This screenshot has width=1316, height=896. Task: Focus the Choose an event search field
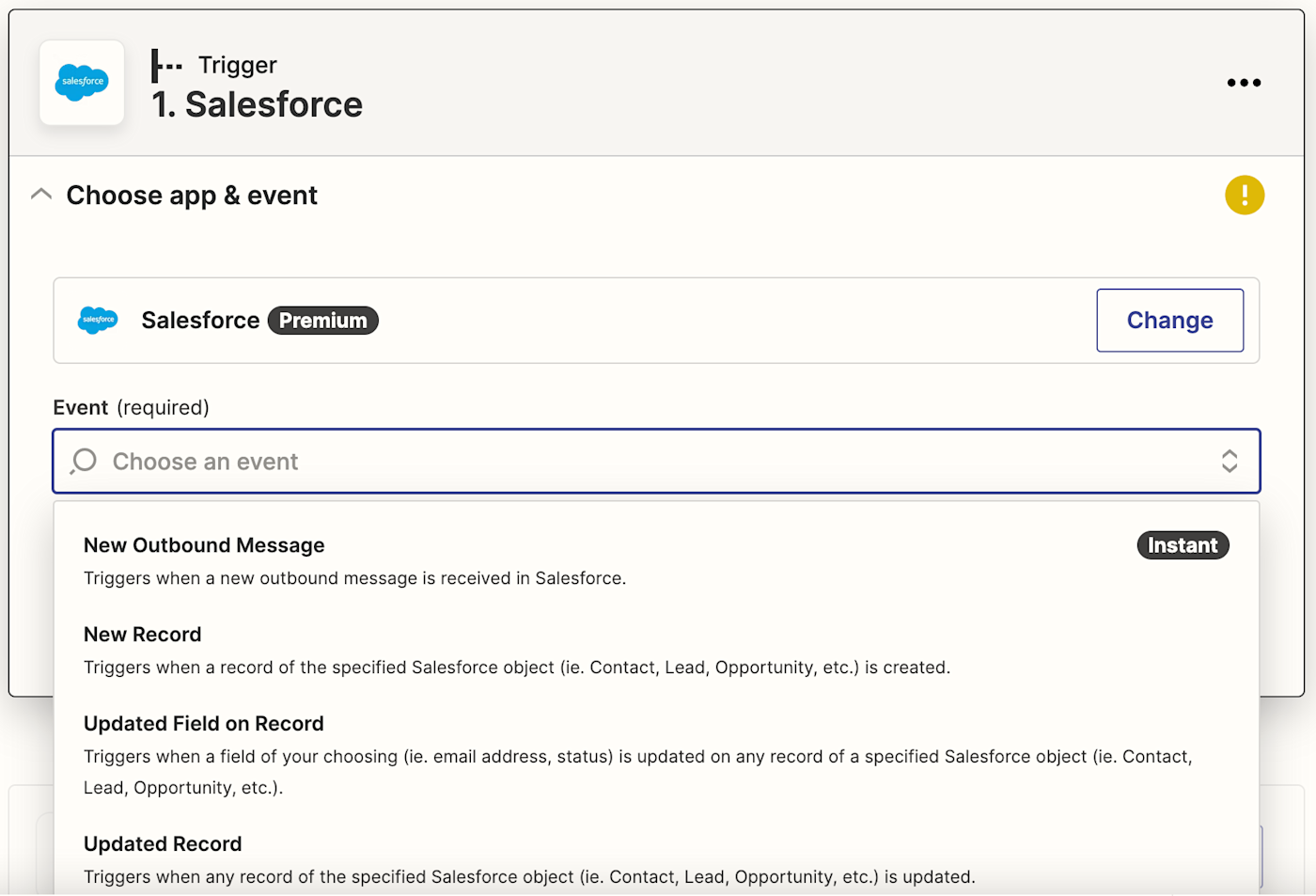[x=656, y=461]
